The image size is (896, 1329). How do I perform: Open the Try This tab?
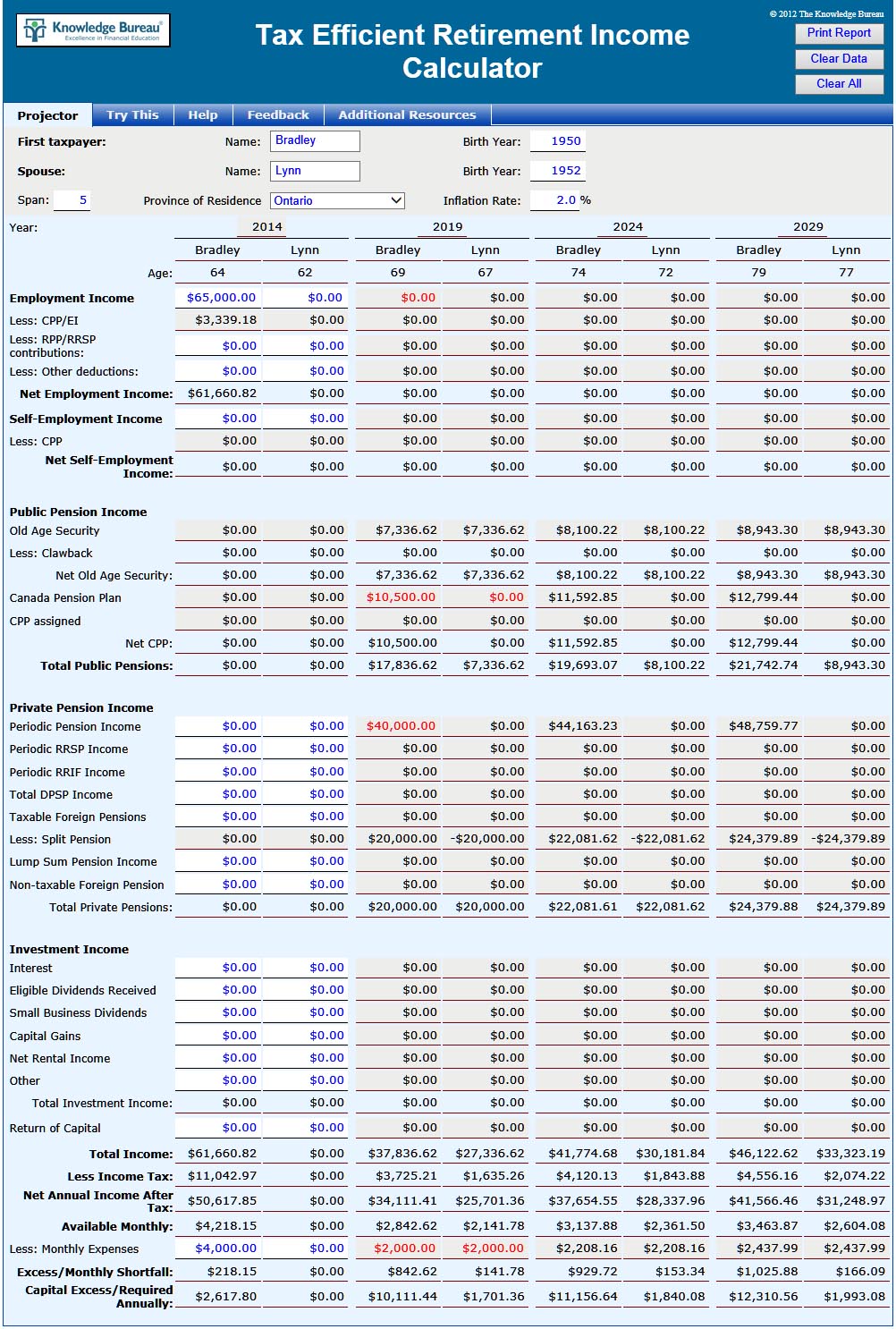[132, 115]
